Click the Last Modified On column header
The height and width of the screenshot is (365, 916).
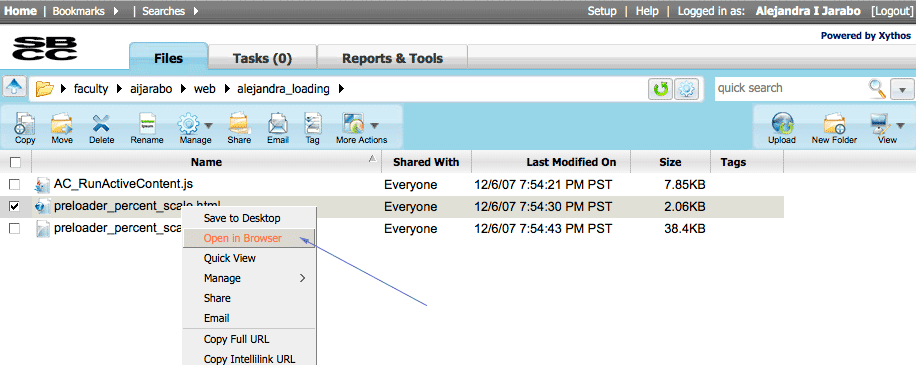[x=571, y=162]
